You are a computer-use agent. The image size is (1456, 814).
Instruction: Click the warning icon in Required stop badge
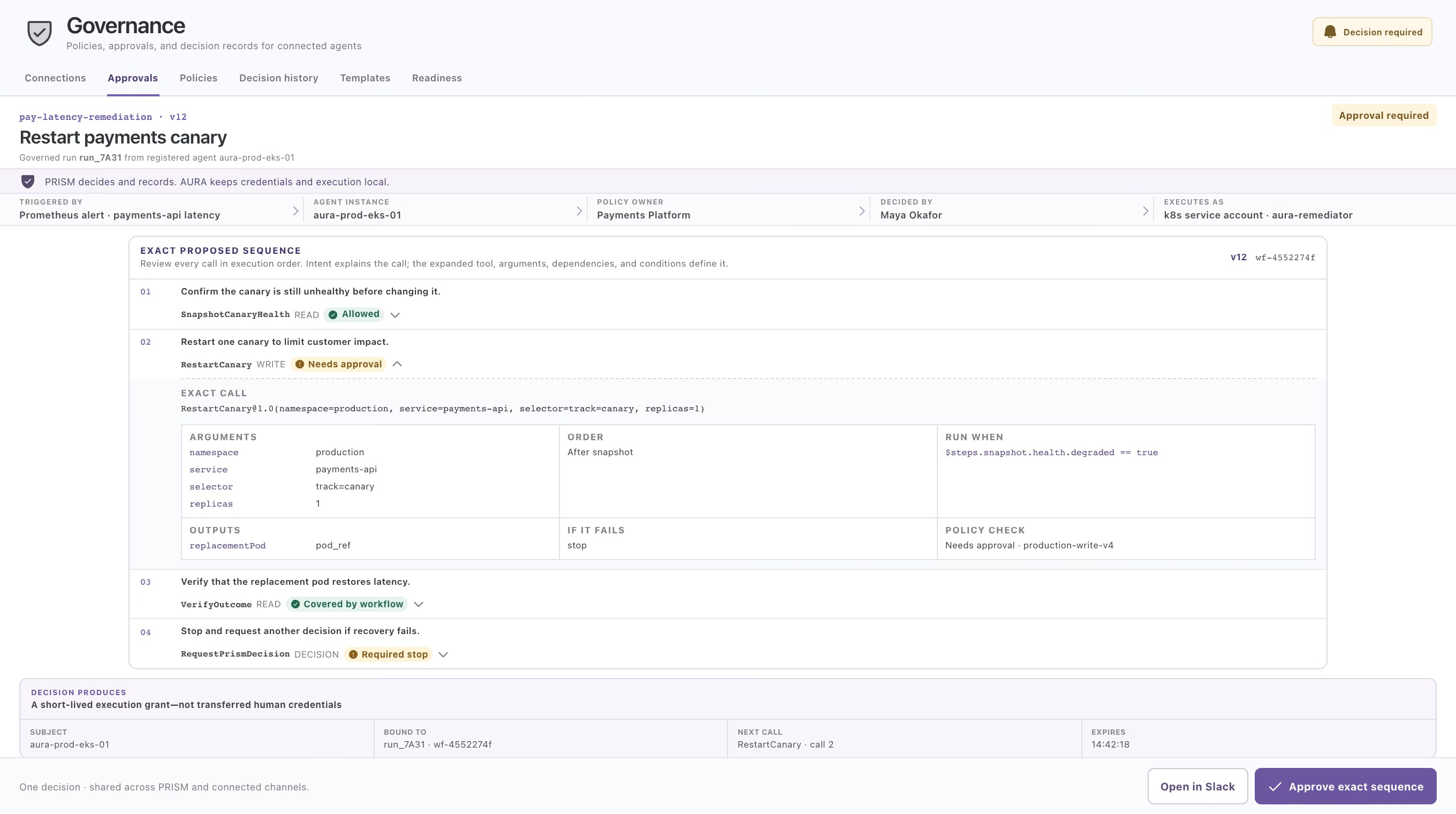pyautogui.click(x=353, y=654)
